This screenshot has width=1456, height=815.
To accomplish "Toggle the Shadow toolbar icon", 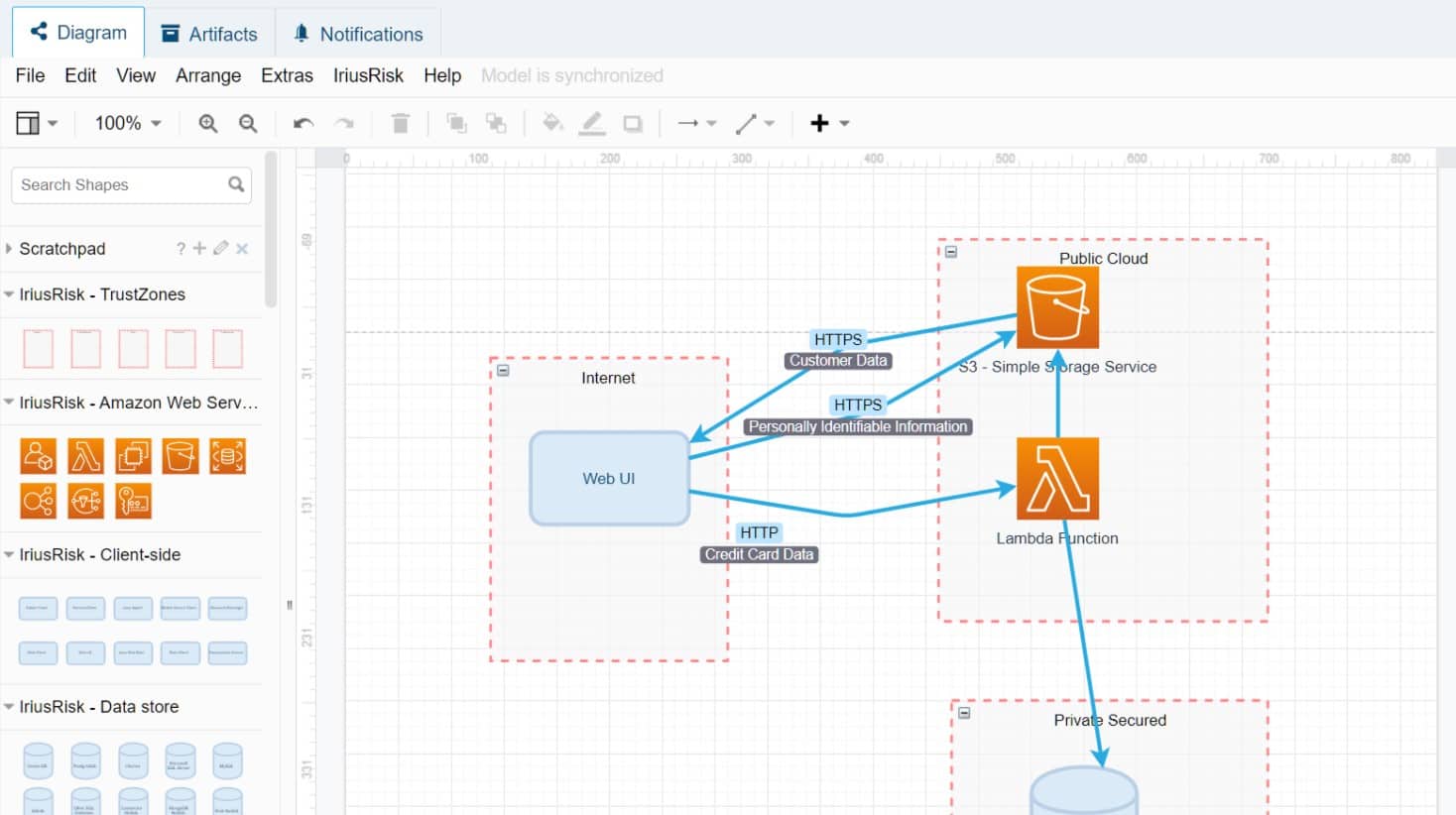I will pos(633,123).
